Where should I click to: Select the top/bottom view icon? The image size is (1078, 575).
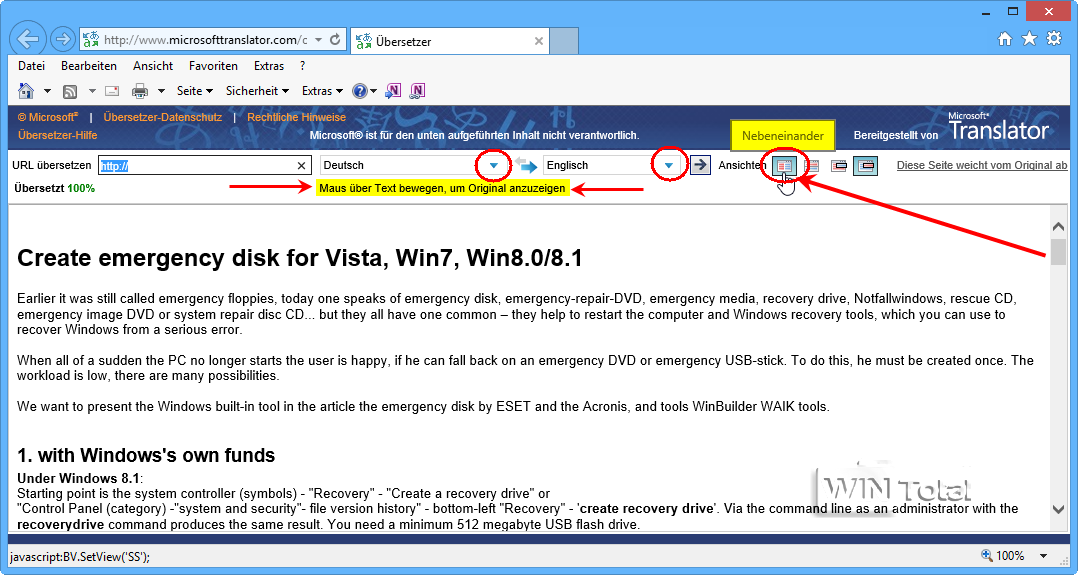[812, 166]
